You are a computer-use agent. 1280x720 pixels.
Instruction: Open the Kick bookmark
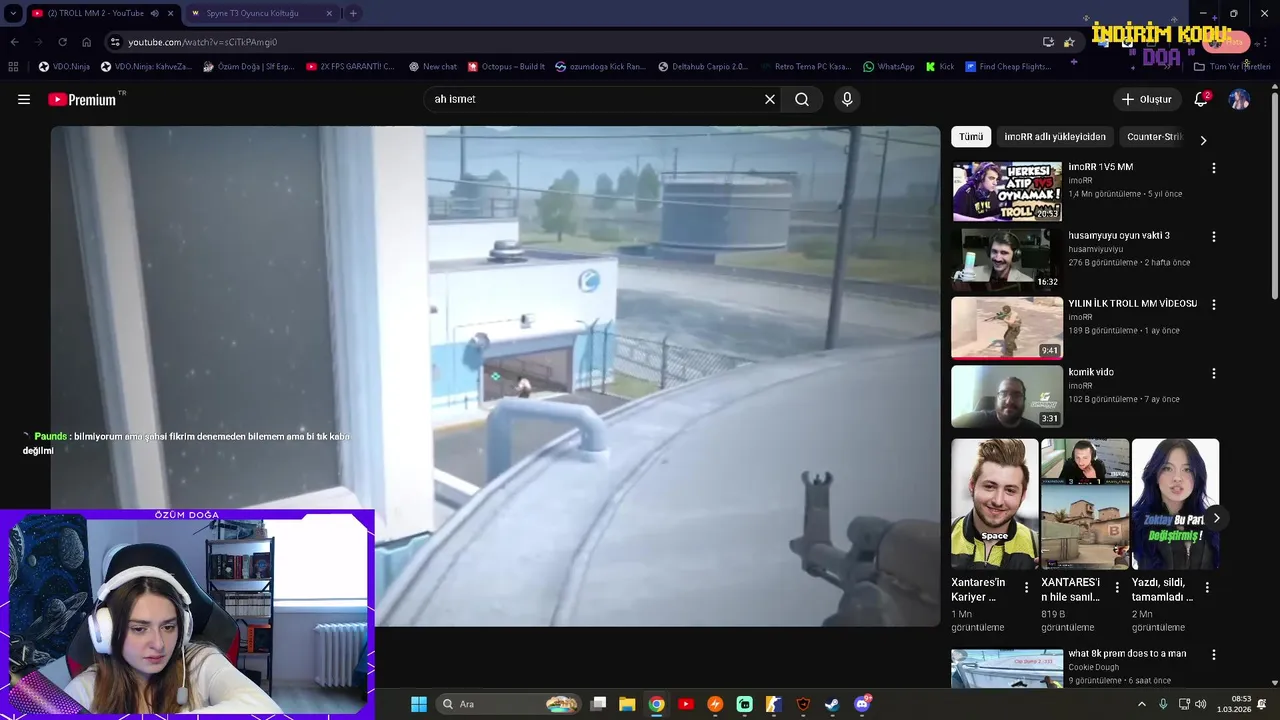pos(940,67)
